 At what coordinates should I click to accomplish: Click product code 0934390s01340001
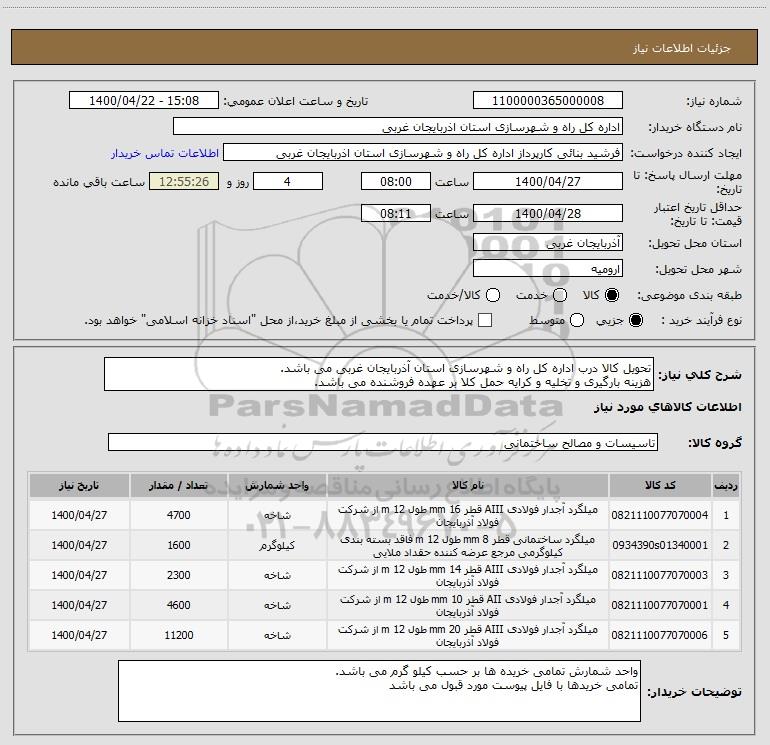[660, 545]
